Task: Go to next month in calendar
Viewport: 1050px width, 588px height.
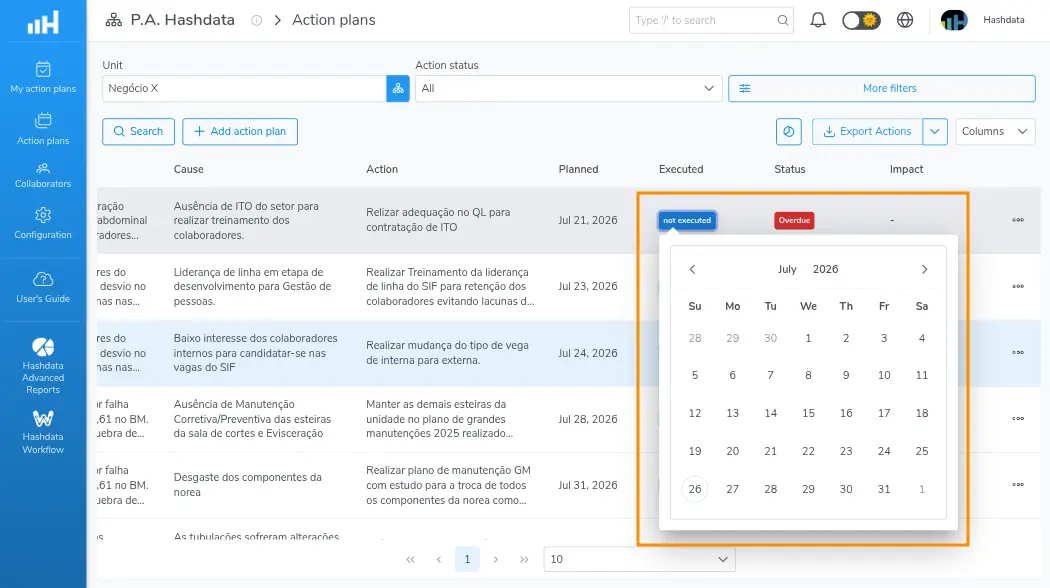Action: (924, 269)
